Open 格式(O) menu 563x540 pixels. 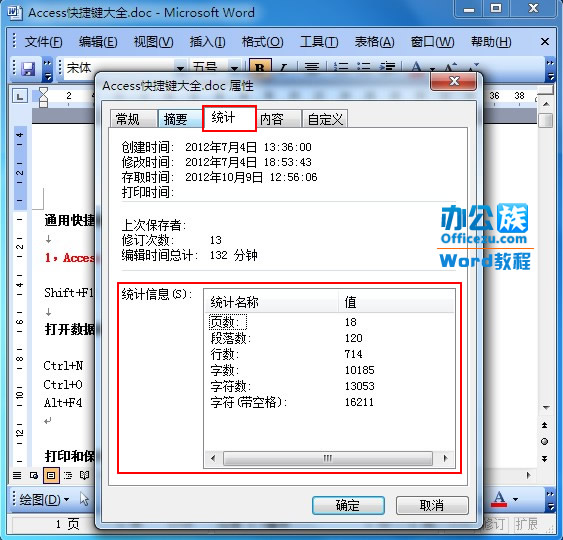[262, 42]
